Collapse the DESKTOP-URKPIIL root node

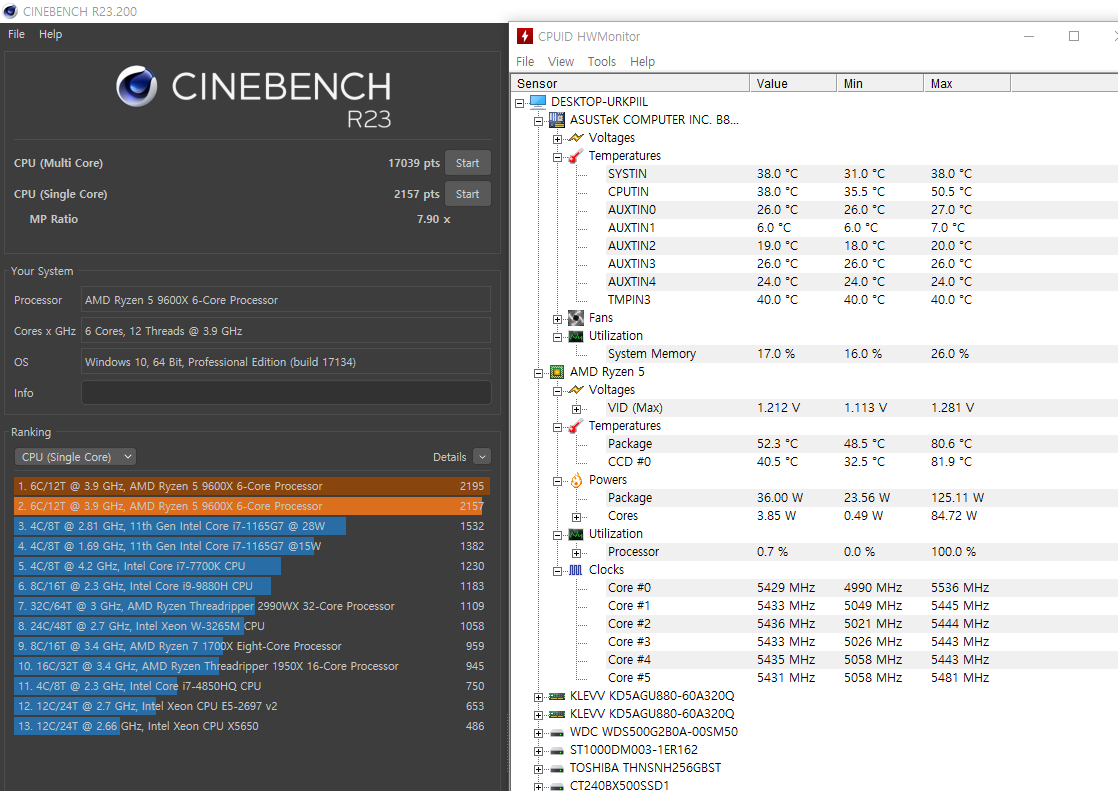coord(520,103)
